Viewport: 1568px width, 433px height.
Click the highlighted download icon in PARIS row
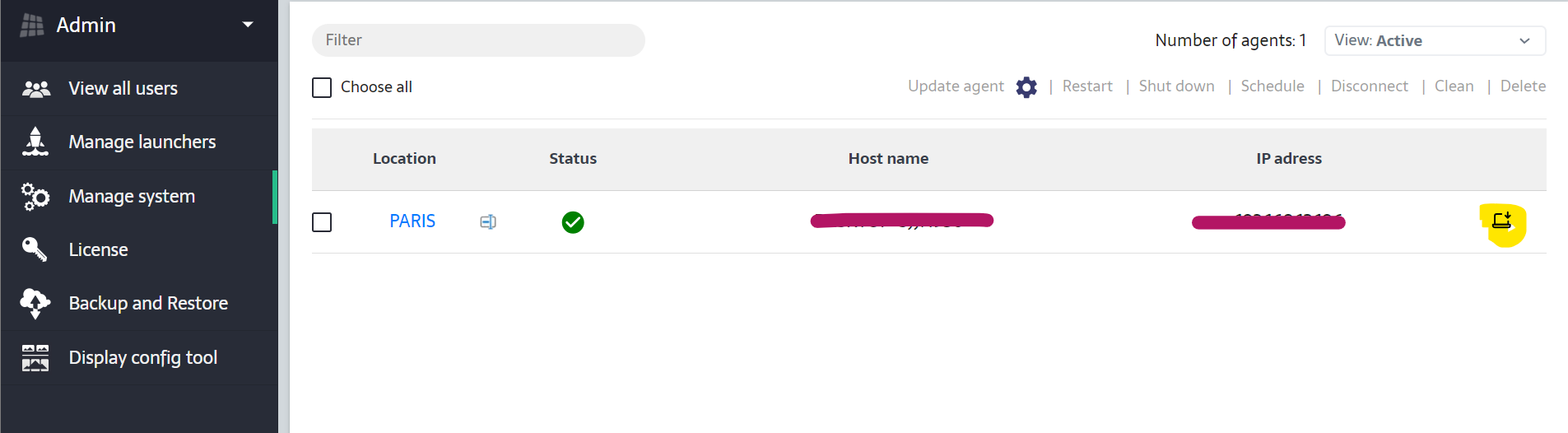(x=1501, y=221)
